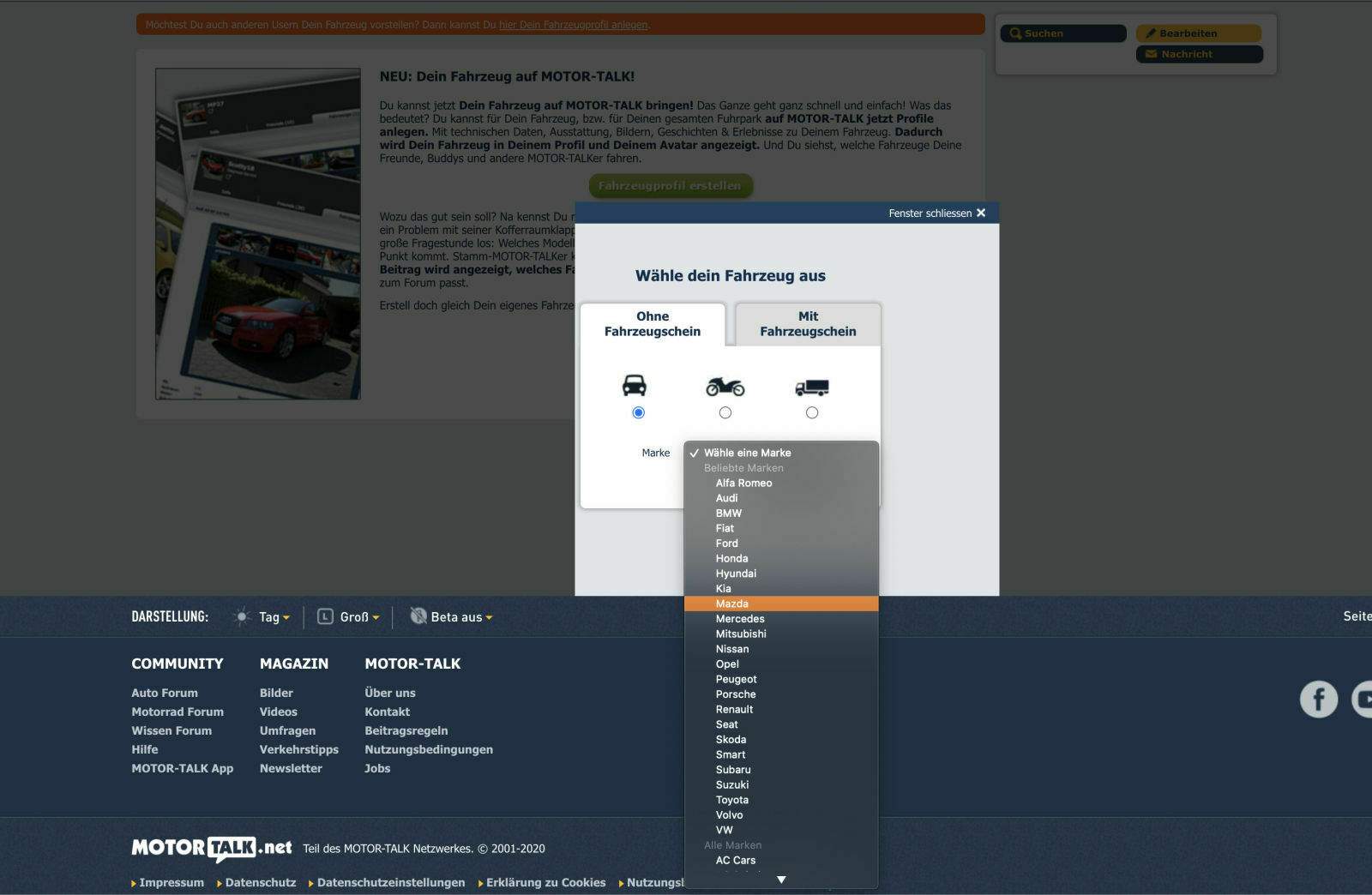This screenshot has height=895, width=1372.
Task: Click the Suchen button
Action: click(x=1063, y=33)
